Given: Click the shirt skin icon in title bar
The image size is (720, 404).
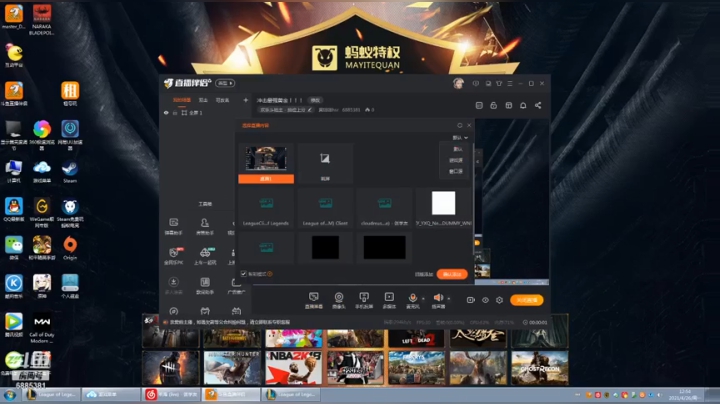Looking at the screenshot, I should tap(499, 84).
